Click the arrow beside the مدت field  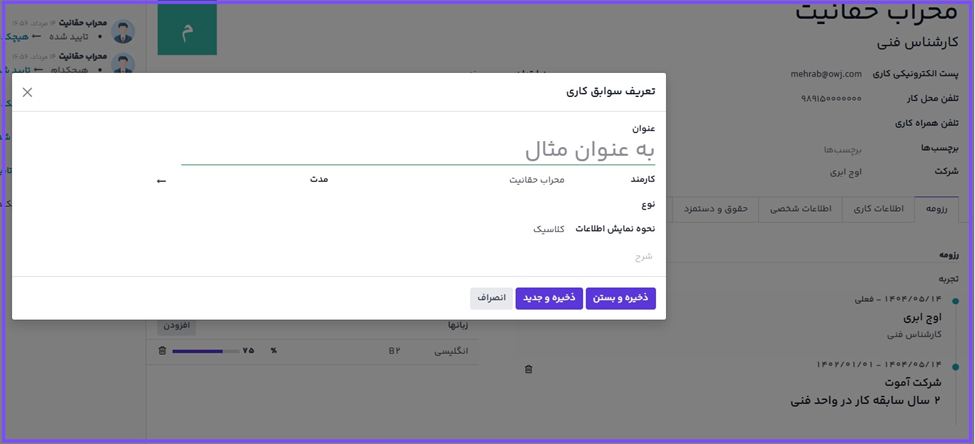point(161,181)
